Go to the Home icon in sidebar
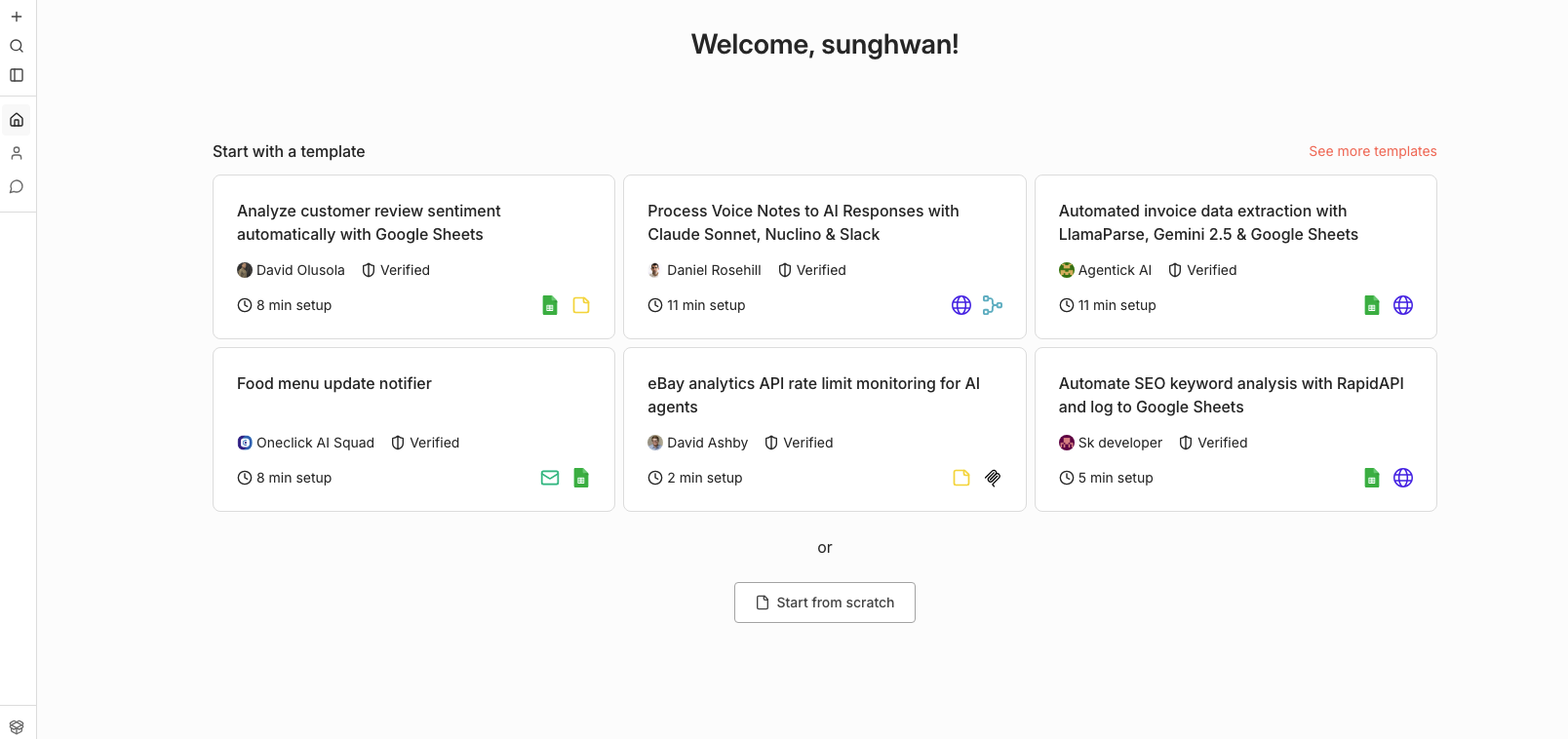 (17, 120)
